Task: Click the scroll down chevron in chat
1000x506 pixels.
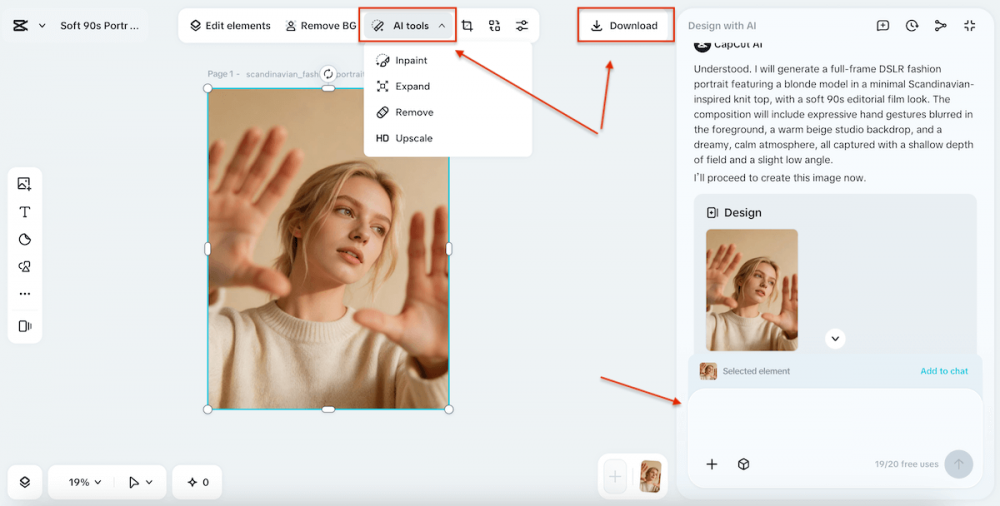Action: [835, 338]
